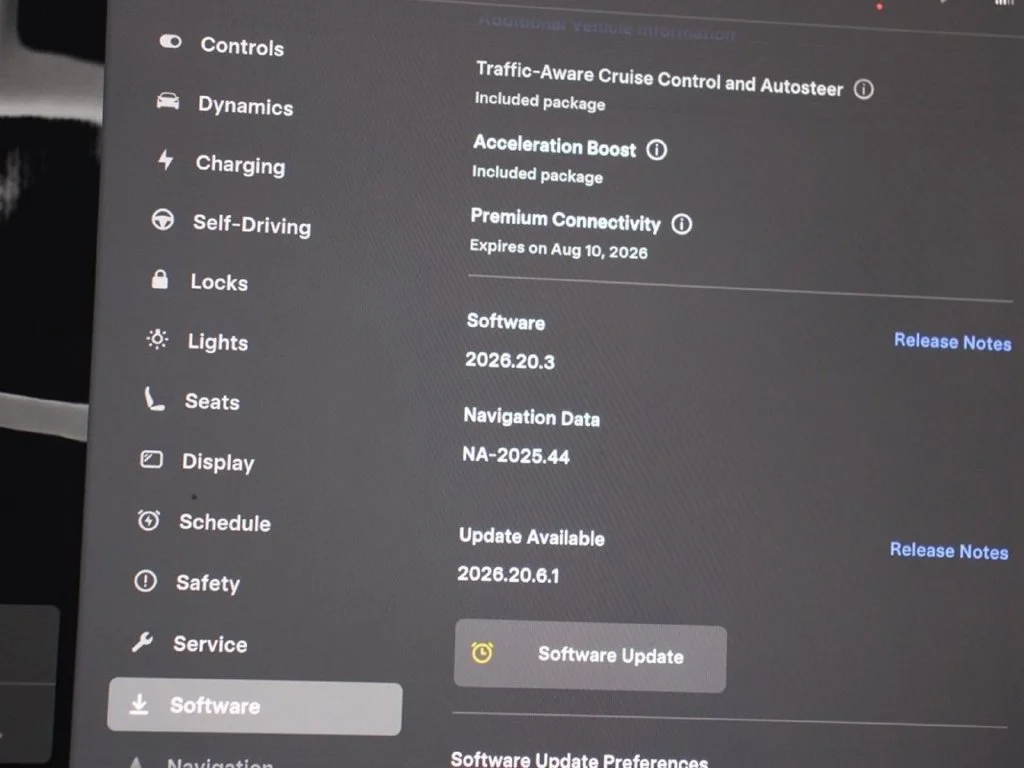1024x768 pixels.
Task: Click the Acceleration Boost heading
Action: pos(554,146)
